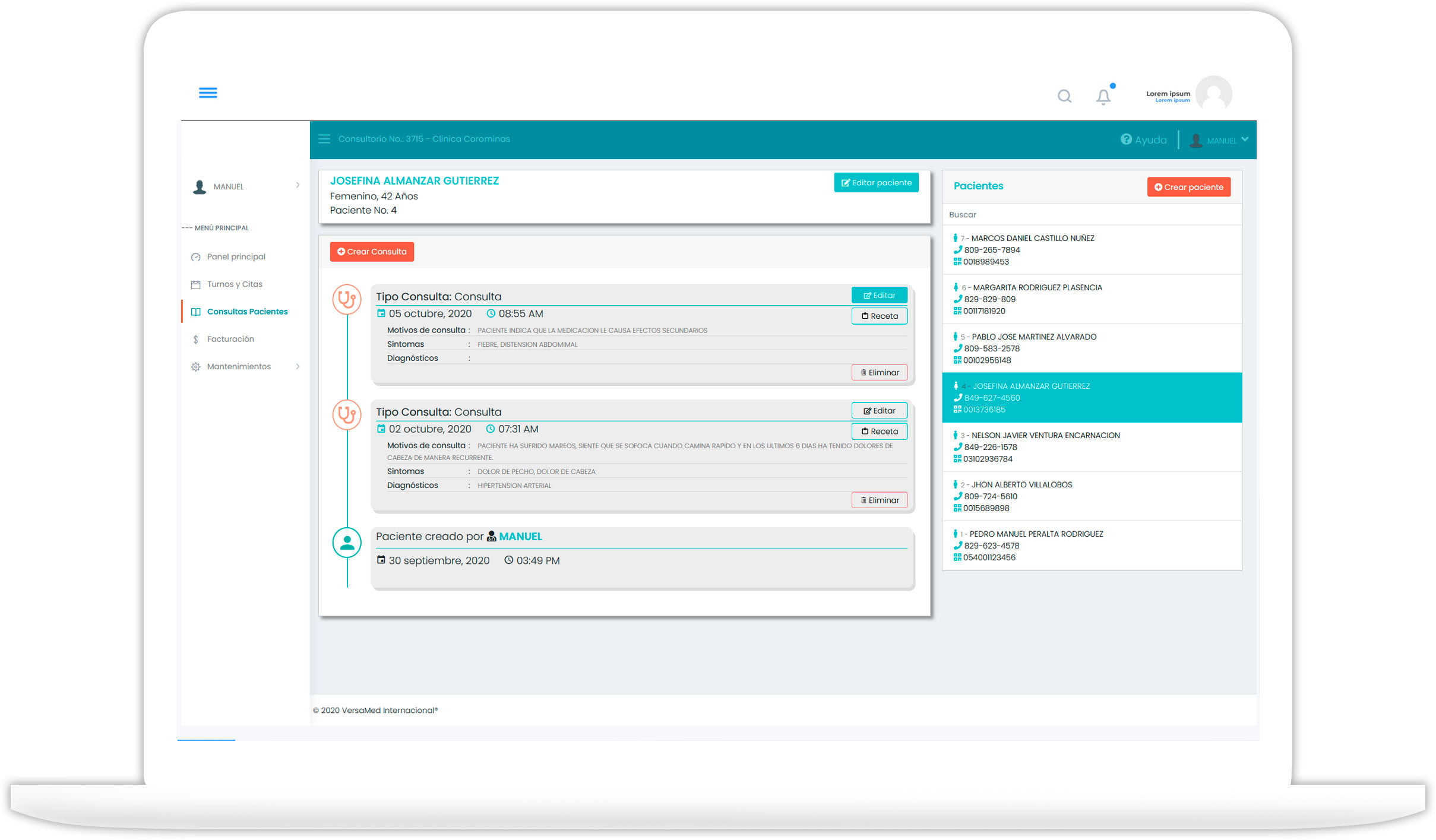
Task: Click the Turnos y Citas calendar icon
Action: pos(195,284)
